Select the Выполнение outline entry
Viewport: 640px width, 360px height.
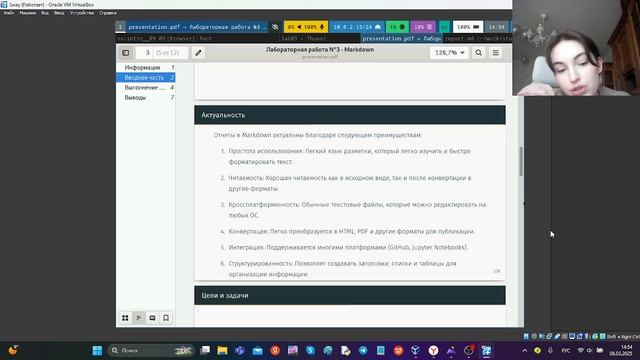pos(146,87)
